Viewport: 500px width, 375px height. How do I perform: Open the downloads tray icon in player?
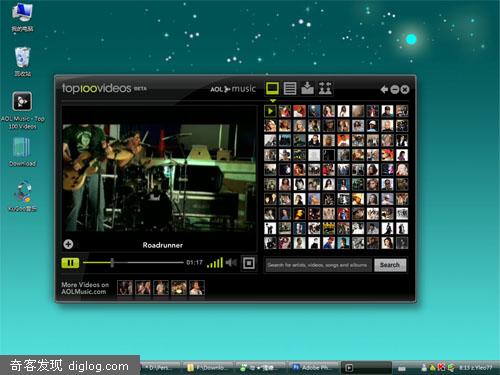click(307, 88)
